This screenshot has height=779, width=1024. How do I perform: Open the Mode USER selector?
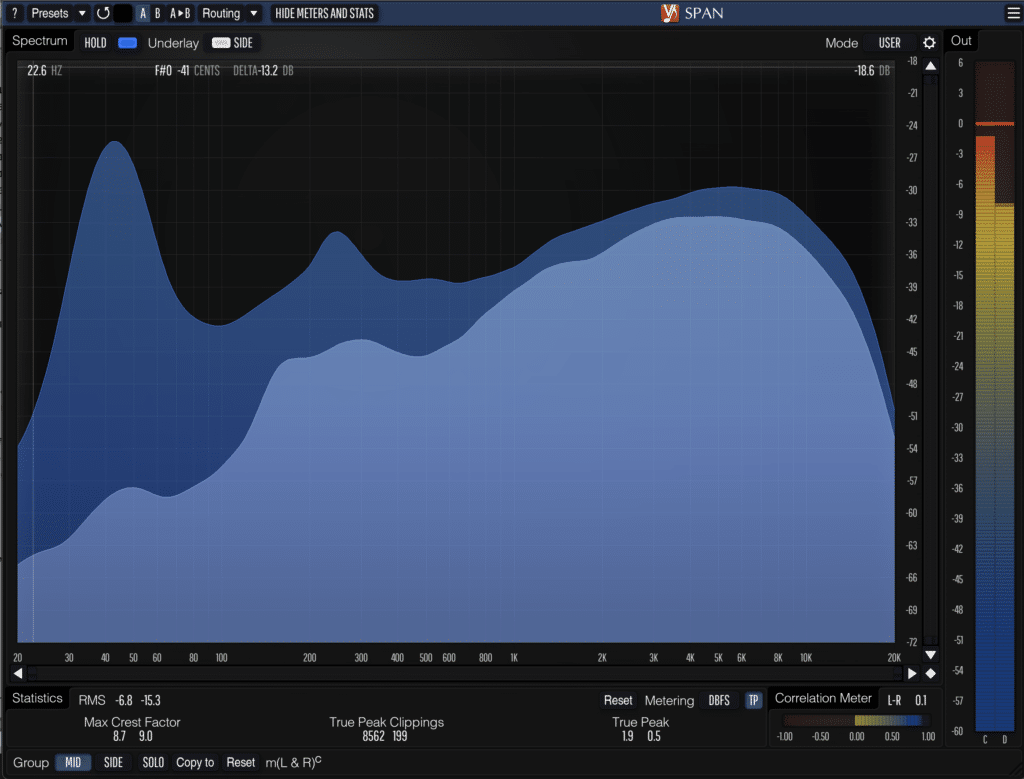point(889,43)
